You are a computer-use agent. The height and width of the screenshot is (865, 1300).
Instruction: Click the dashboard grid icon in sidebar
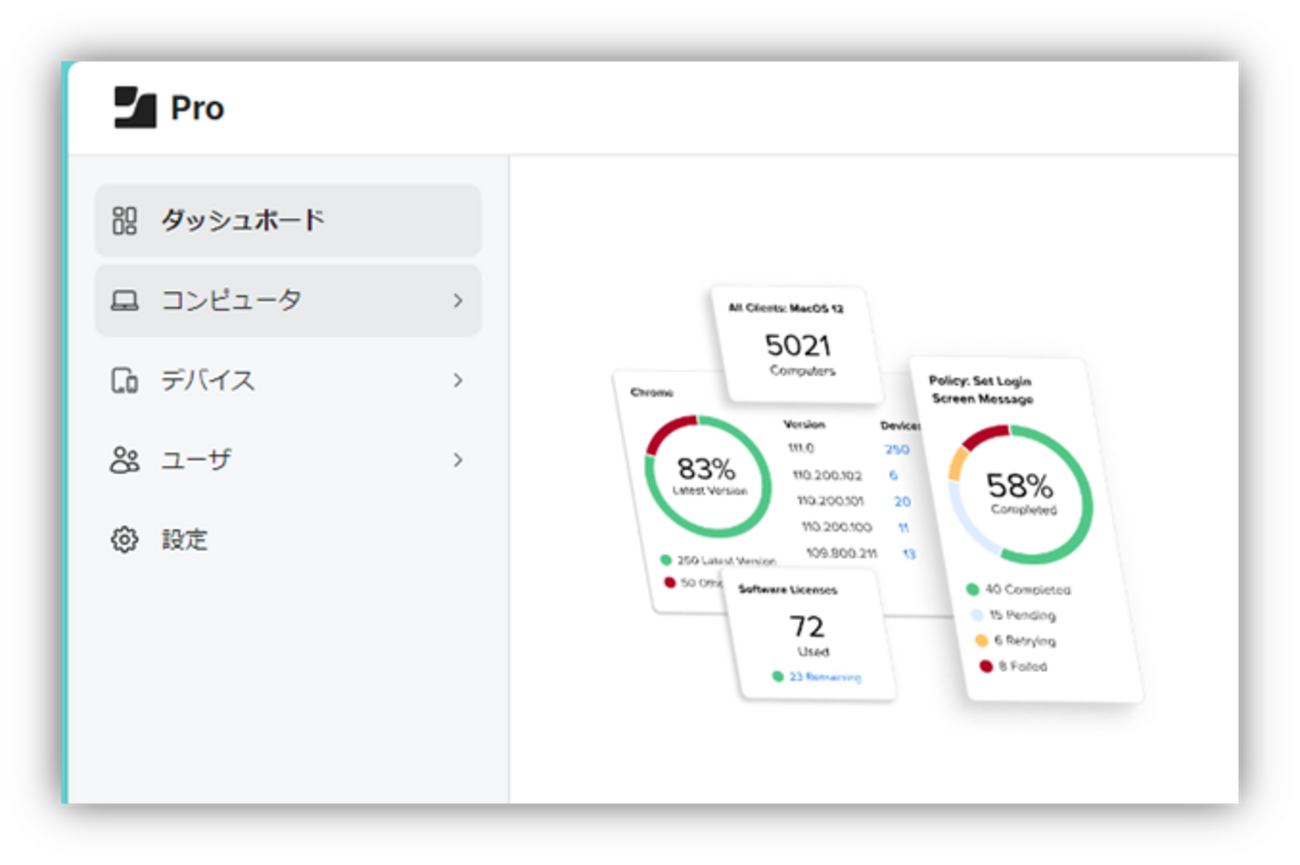(x=124, y=220)
